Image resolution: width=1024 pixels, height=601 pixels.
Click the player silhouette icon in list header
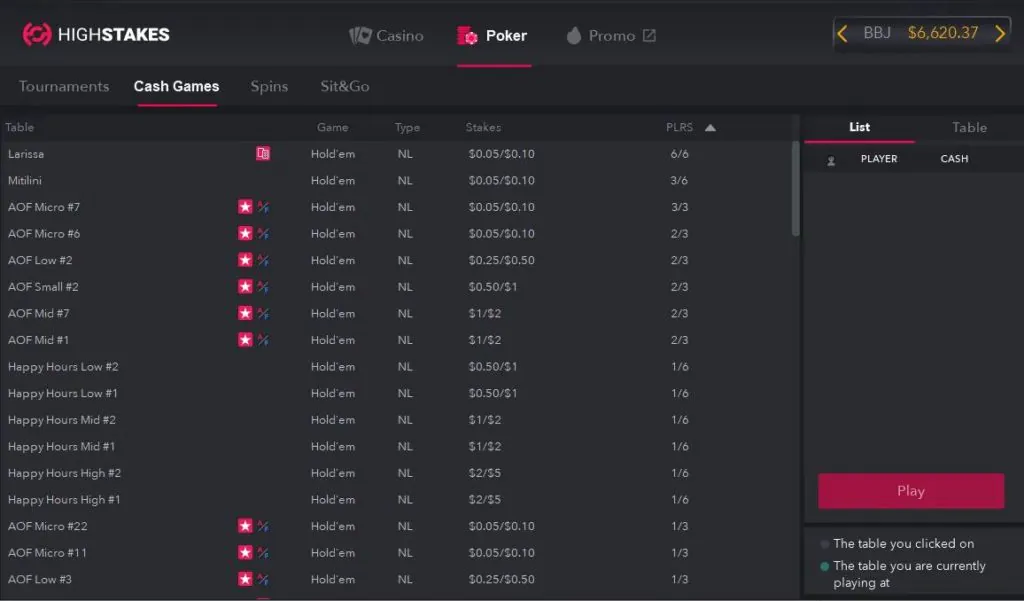[831, 160]
